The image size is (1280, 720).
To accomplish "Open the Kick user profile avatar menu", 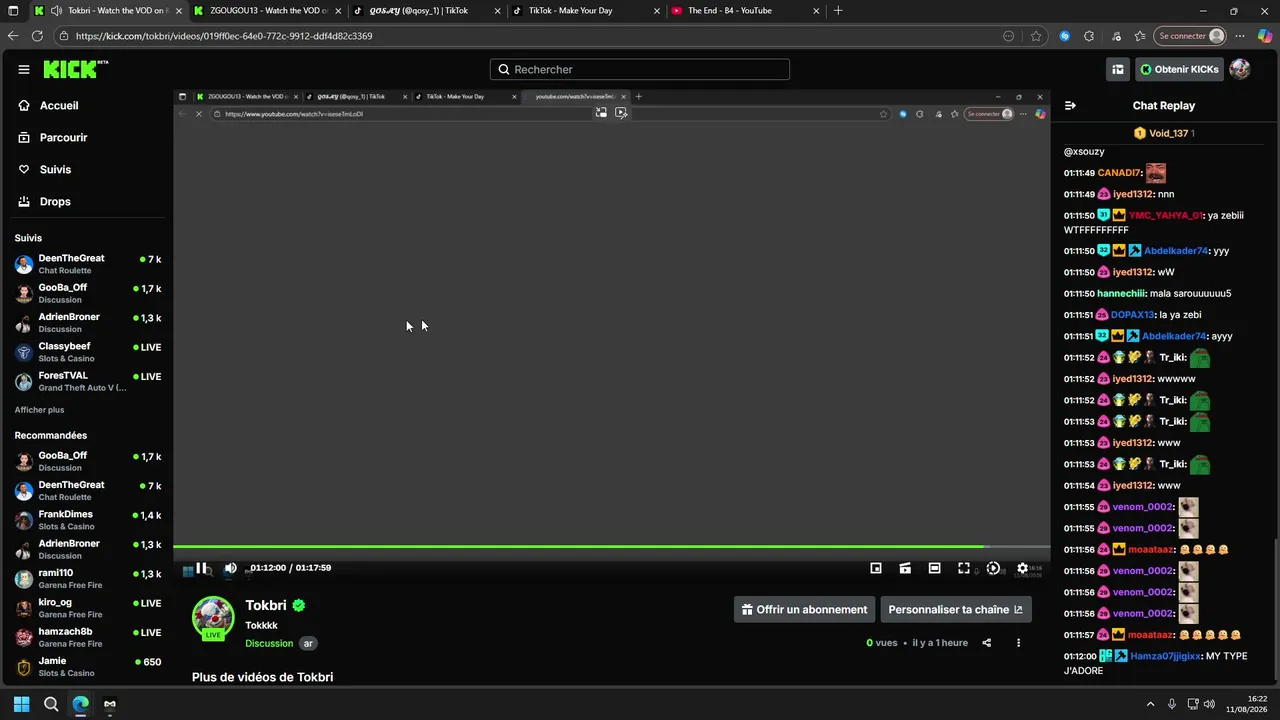I will click(x=1240, y=69).
